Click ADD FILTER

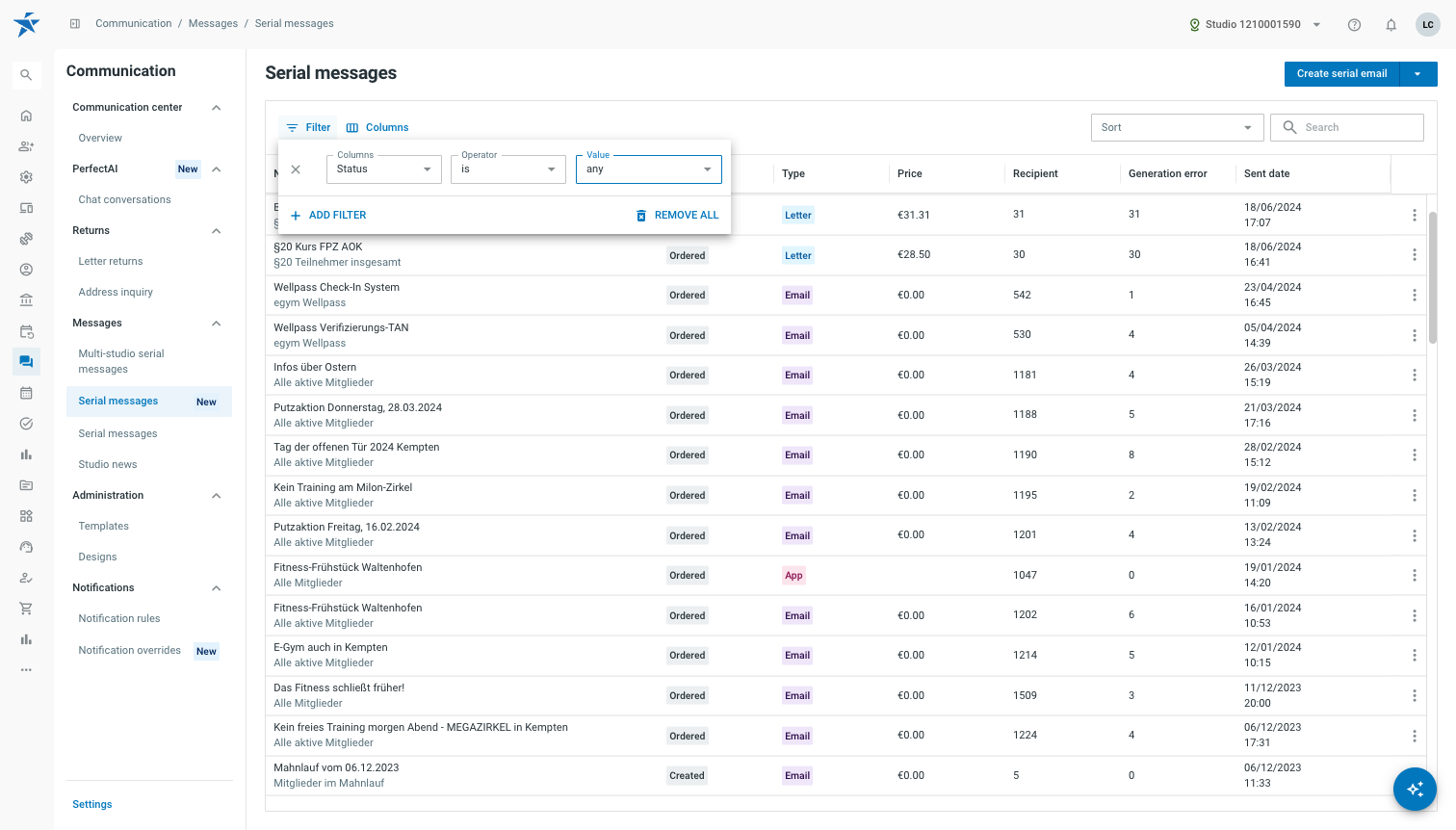click(328, 216)
